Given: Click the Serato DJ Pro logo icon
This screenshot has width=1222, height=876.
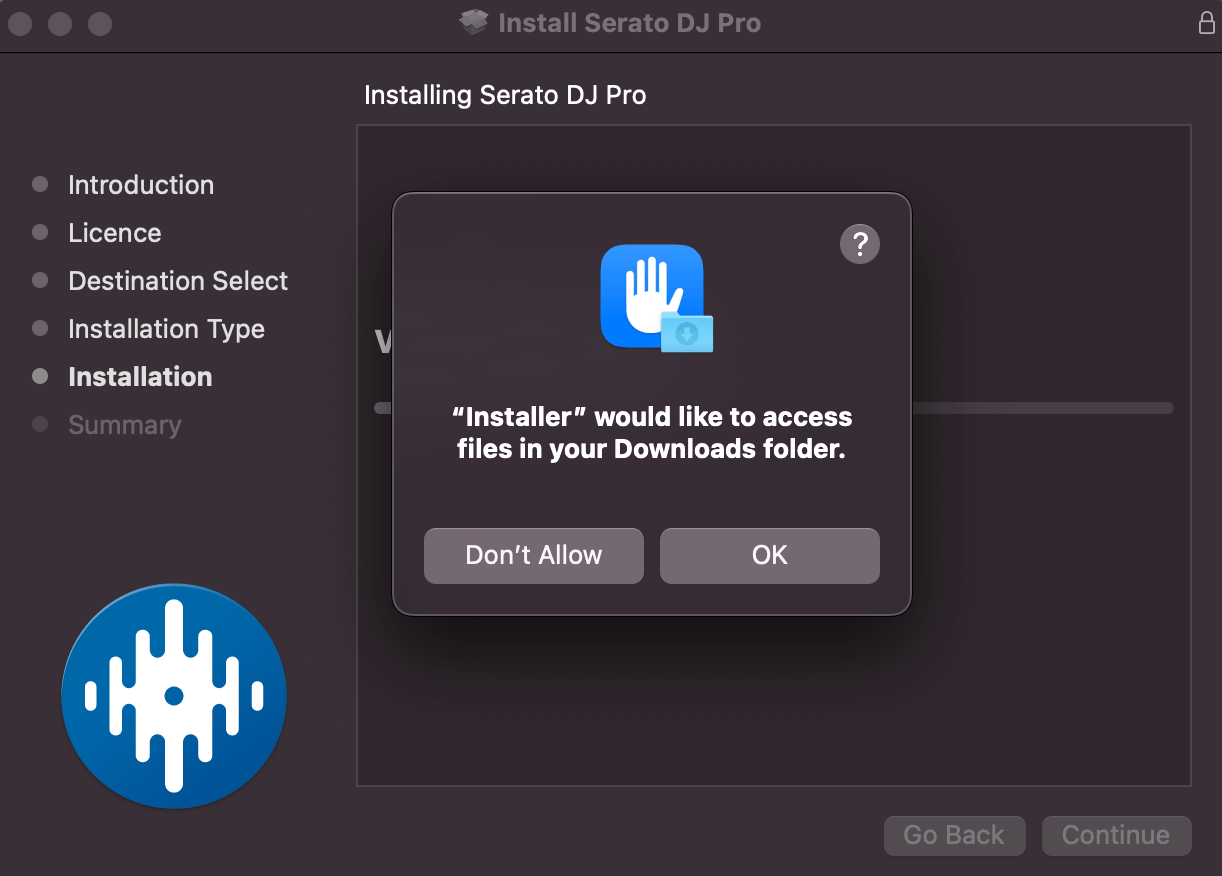Looking at the screenshot, I should (x=173, y=694).
